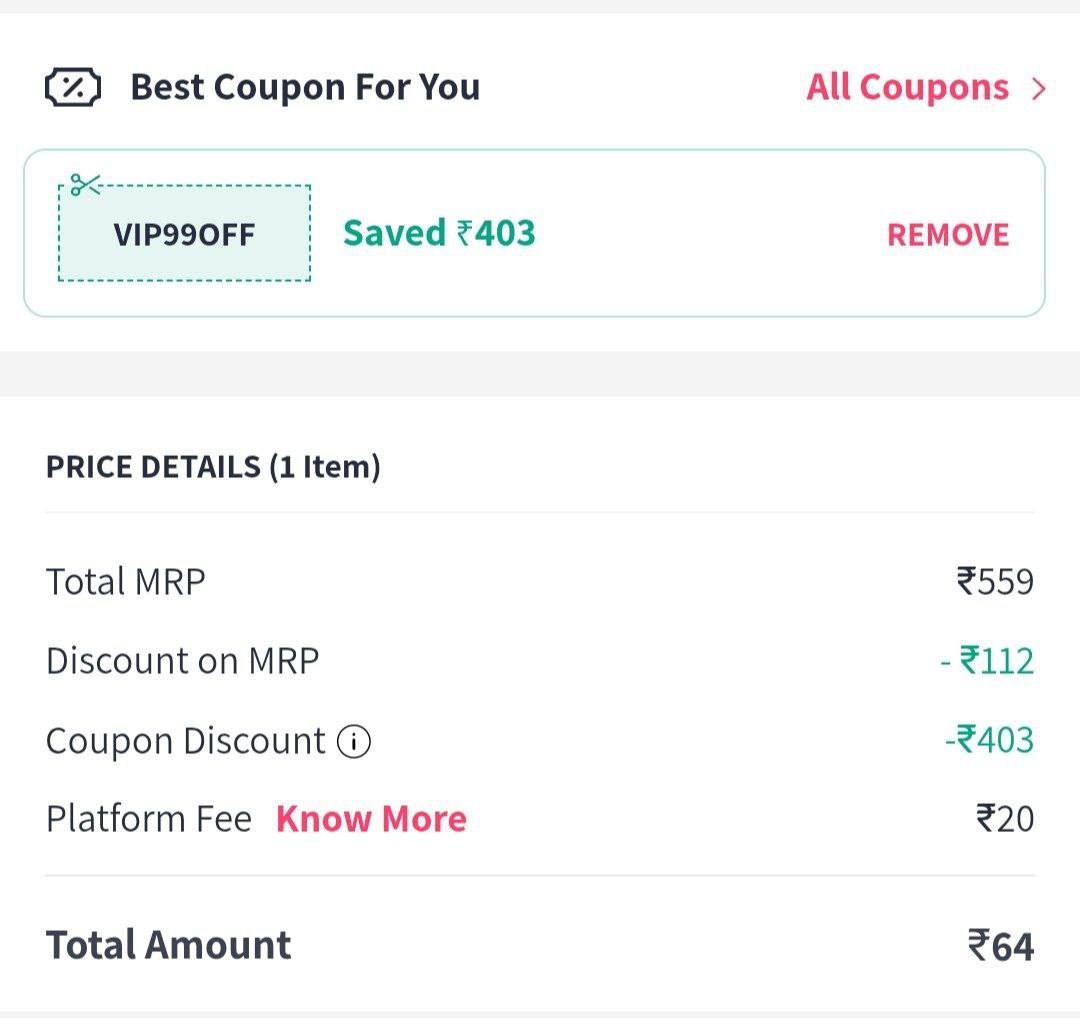Open the All Coupons link
This screenshot has width=1080, height=1018.
point(907,87)
